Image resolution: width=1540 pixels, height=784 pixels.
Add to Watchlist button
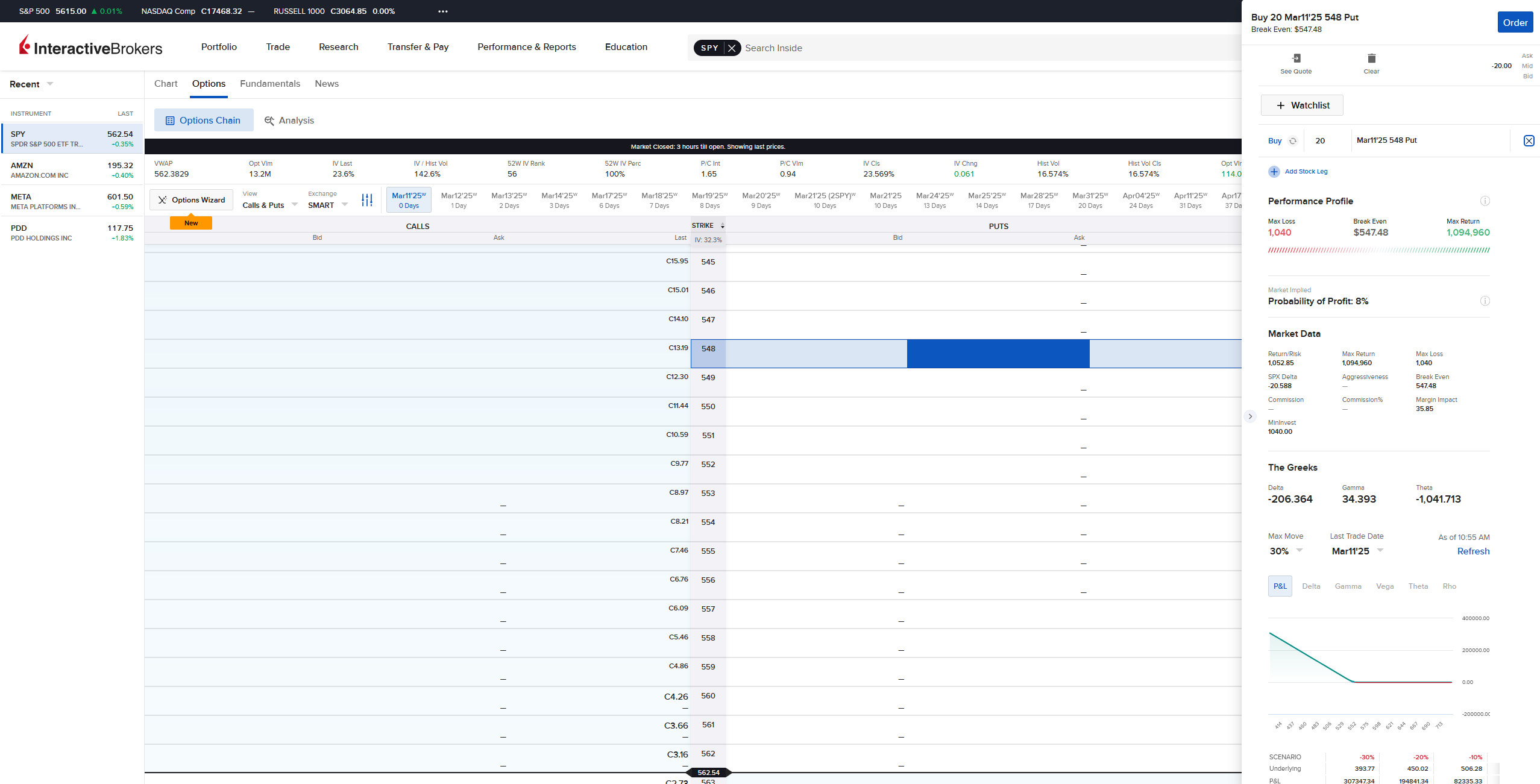1301,105
